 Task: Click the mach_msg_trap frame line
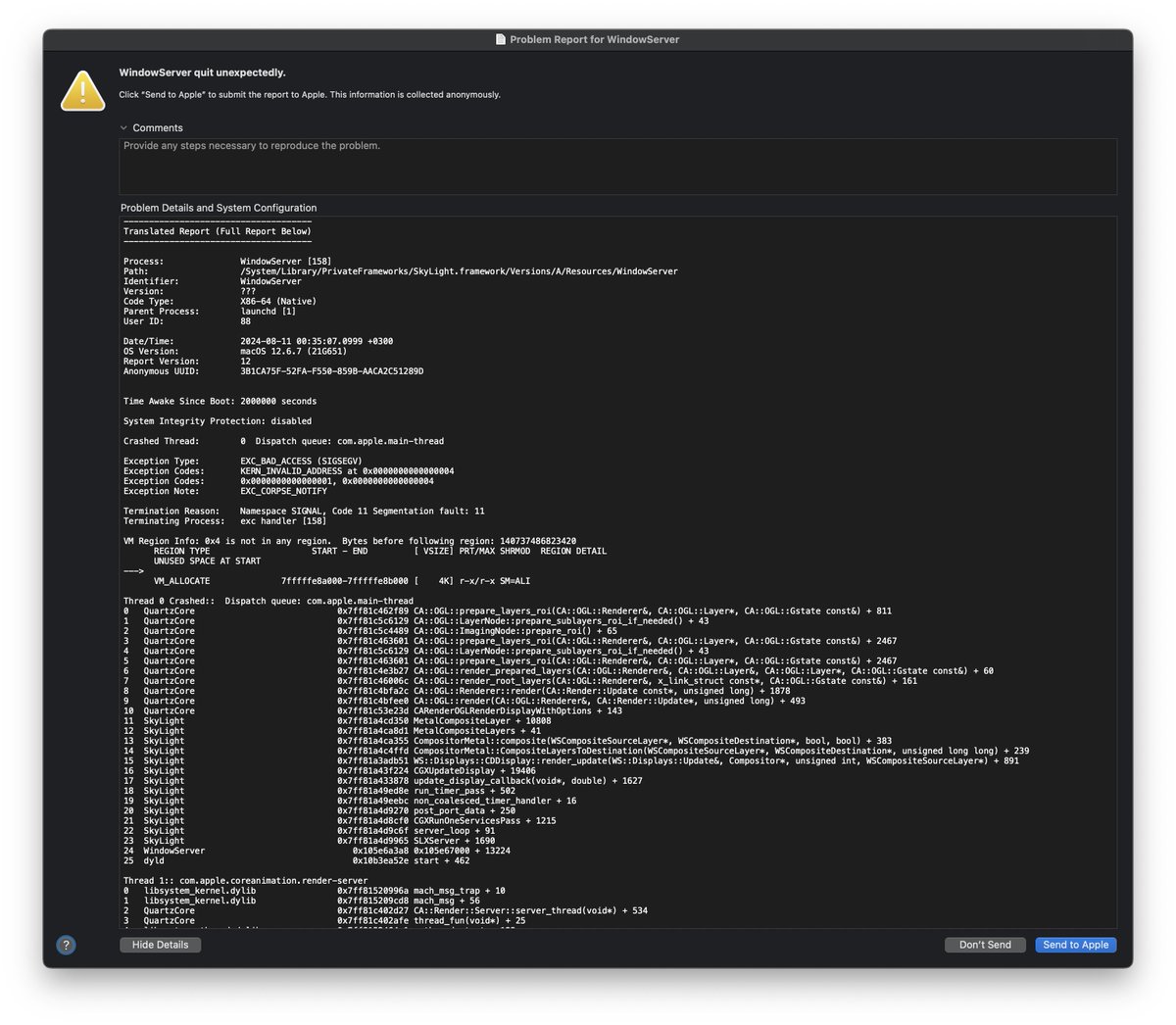tap(315, 891)
